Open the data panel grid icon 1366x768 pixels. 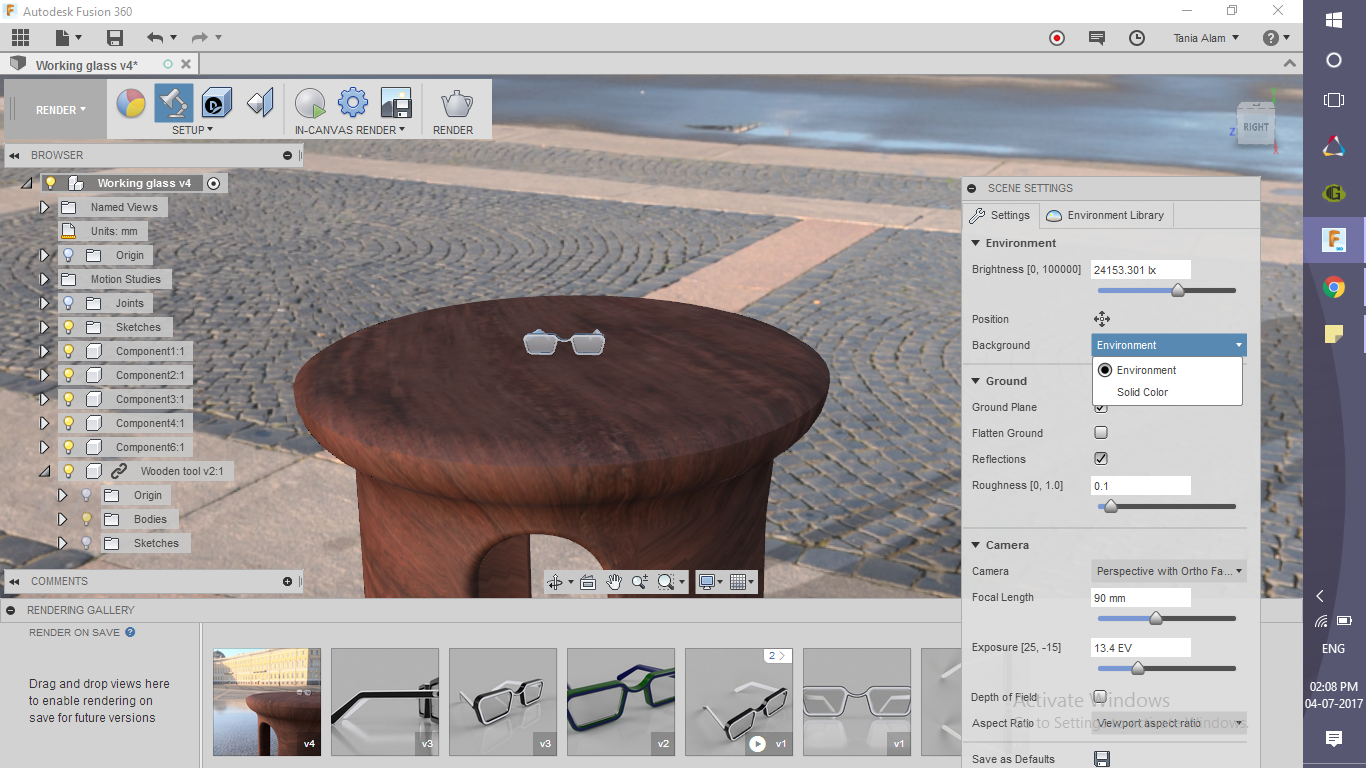click(x=20, y=38)
